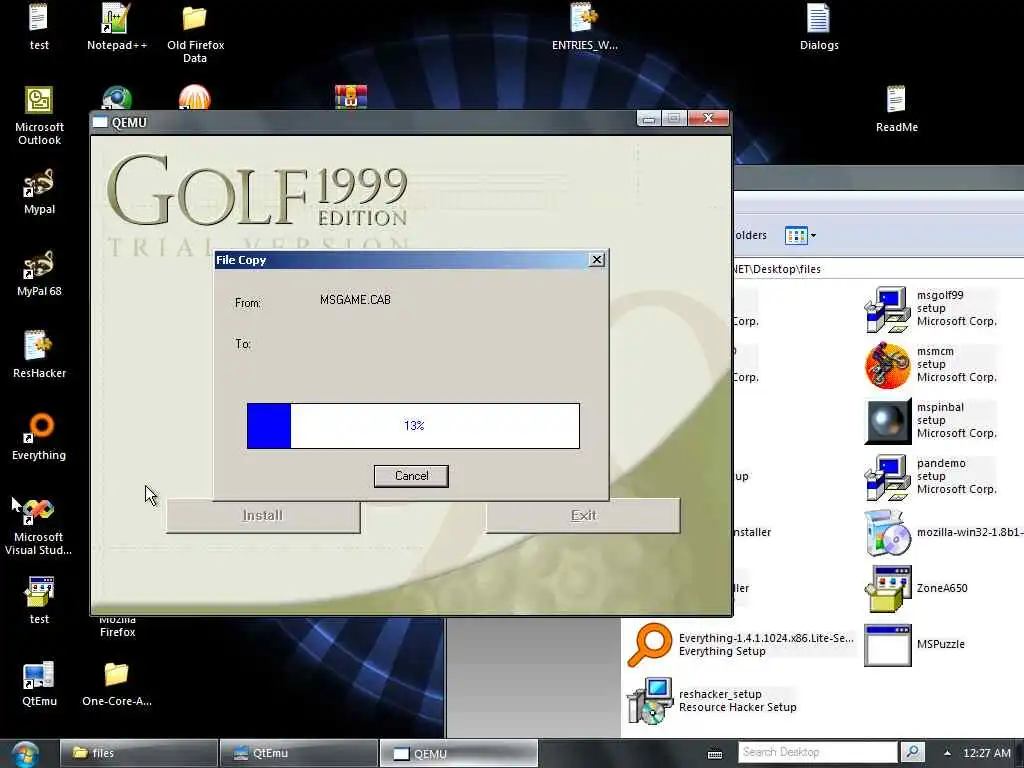Launch QtEmu desktop shortcut
Image resolution: width=1024 pixels, height=768 pixels.
point(39,684)
